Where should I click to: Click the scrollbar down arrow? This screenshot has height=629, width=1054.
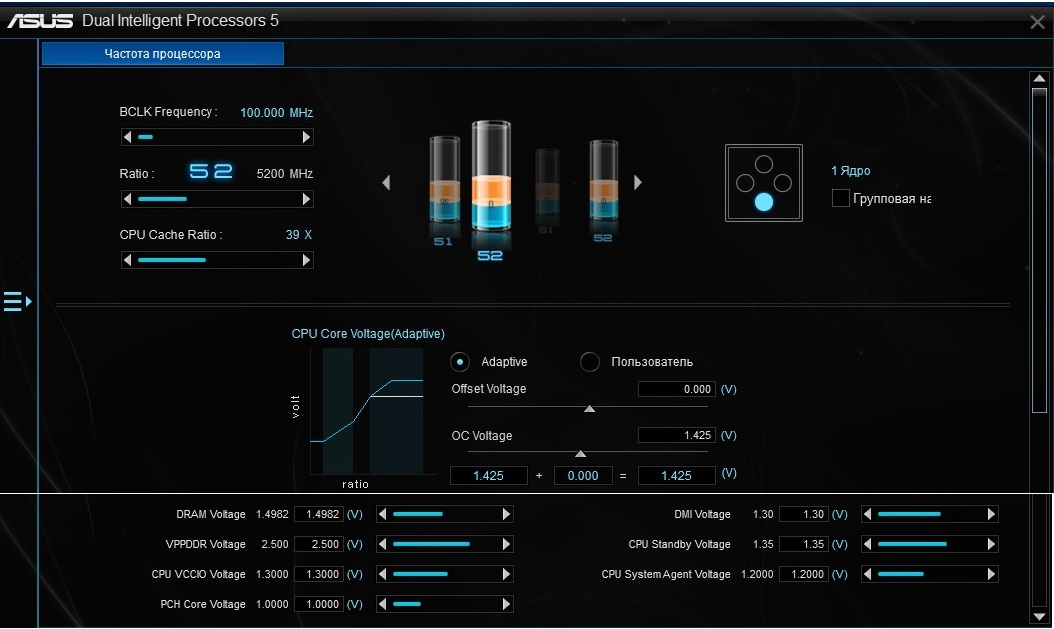(1039, 616)
